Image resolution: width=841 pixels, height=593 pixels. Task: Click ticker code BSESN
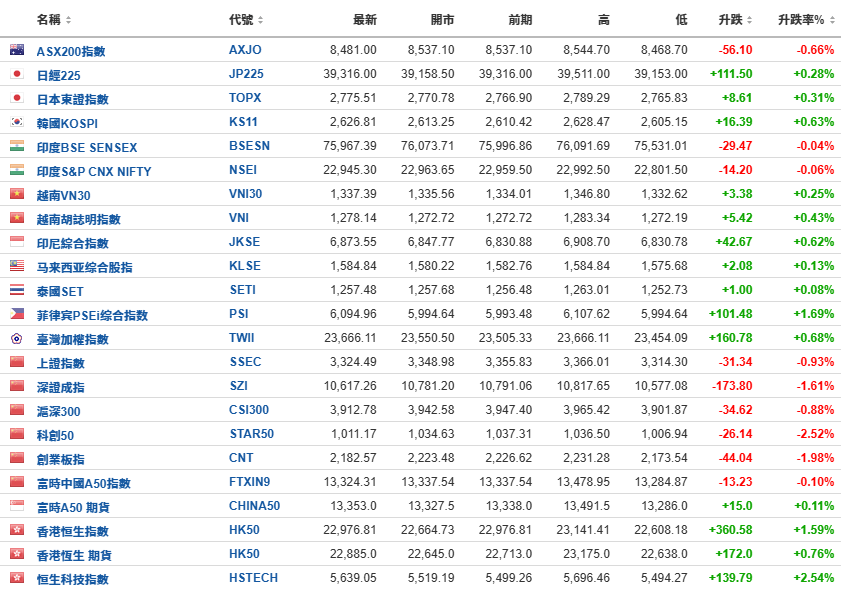point(249,146)
